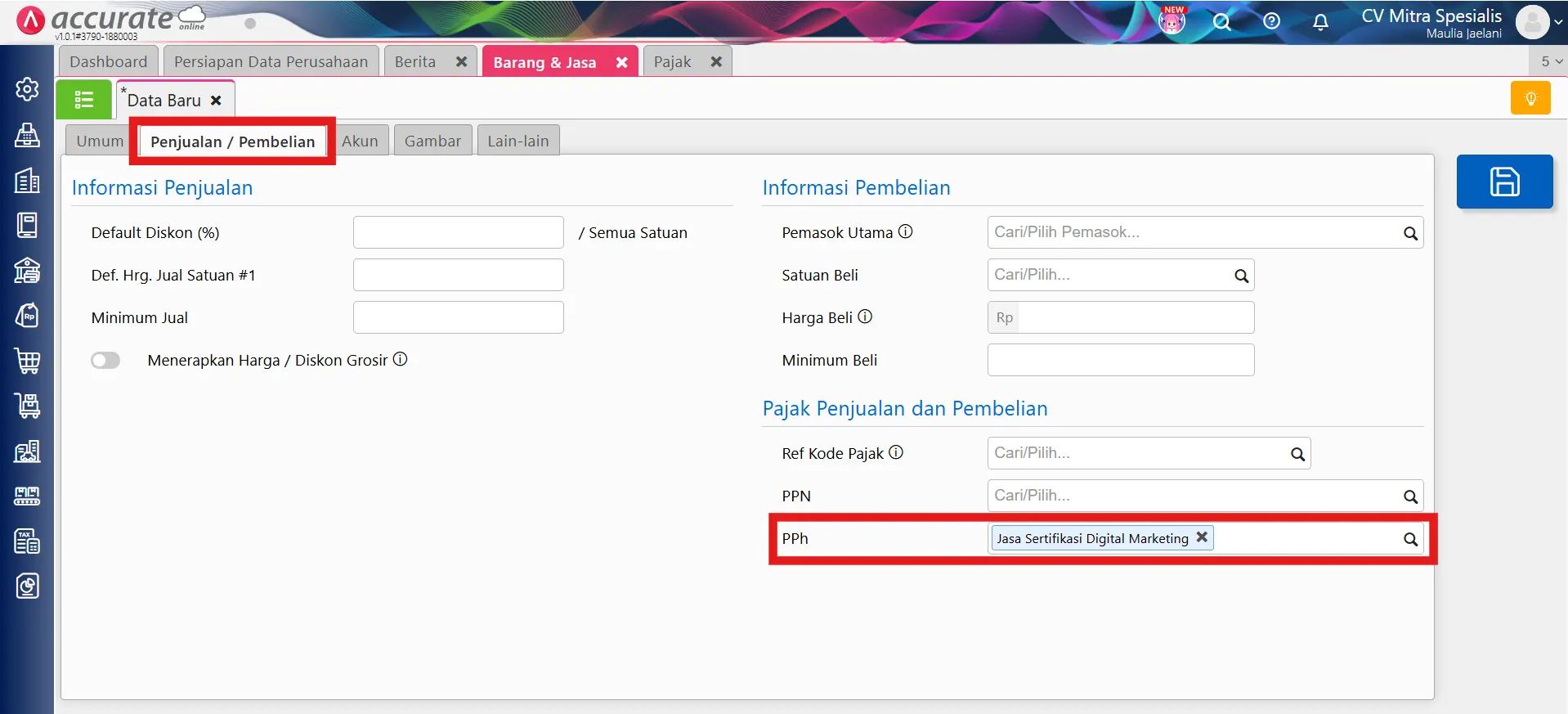Open the Satuan Beli lookup dropdown
This screenshot has height=714, width=1568.
click(x=1240, y=276)
